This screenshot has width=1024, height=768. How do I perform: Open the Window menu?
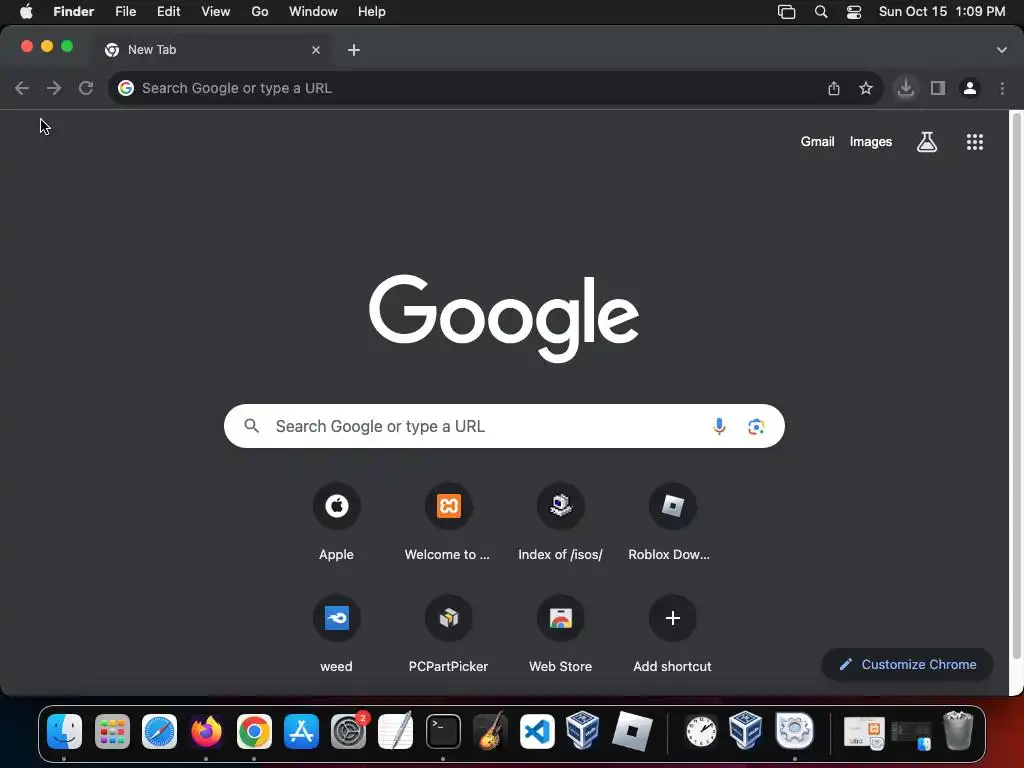313,12
